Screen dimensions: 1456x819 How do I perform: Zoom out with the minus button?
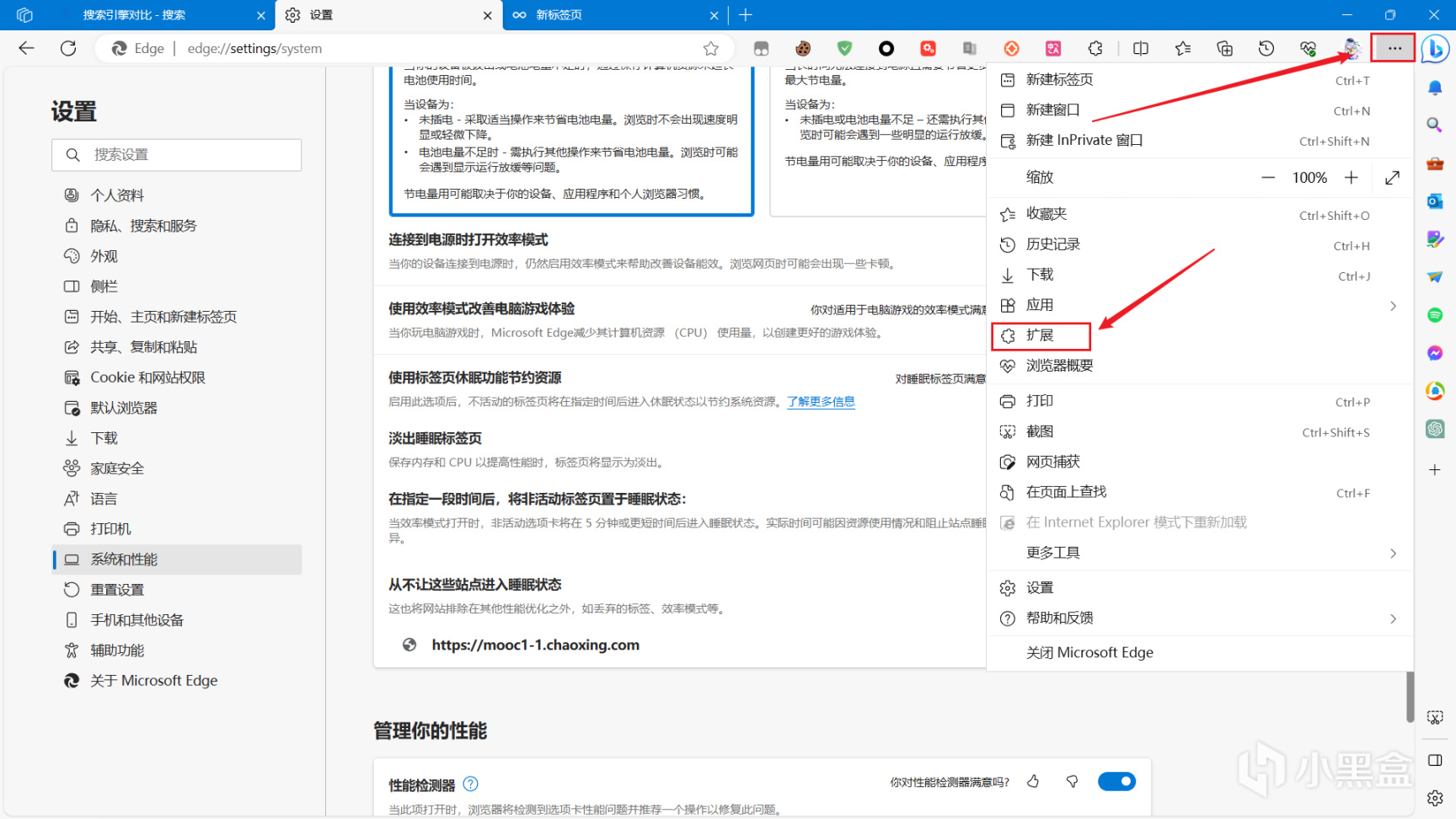pos(1267,178)
